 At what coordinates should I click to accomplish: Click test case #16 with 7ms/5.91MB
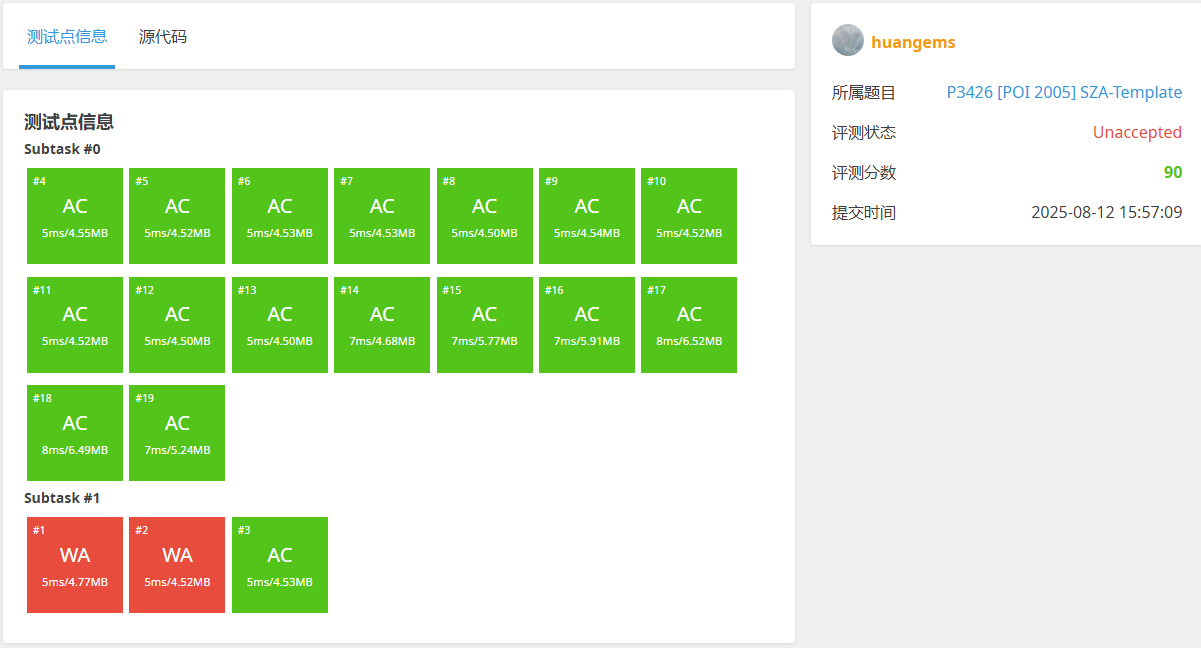coord(587,324)
